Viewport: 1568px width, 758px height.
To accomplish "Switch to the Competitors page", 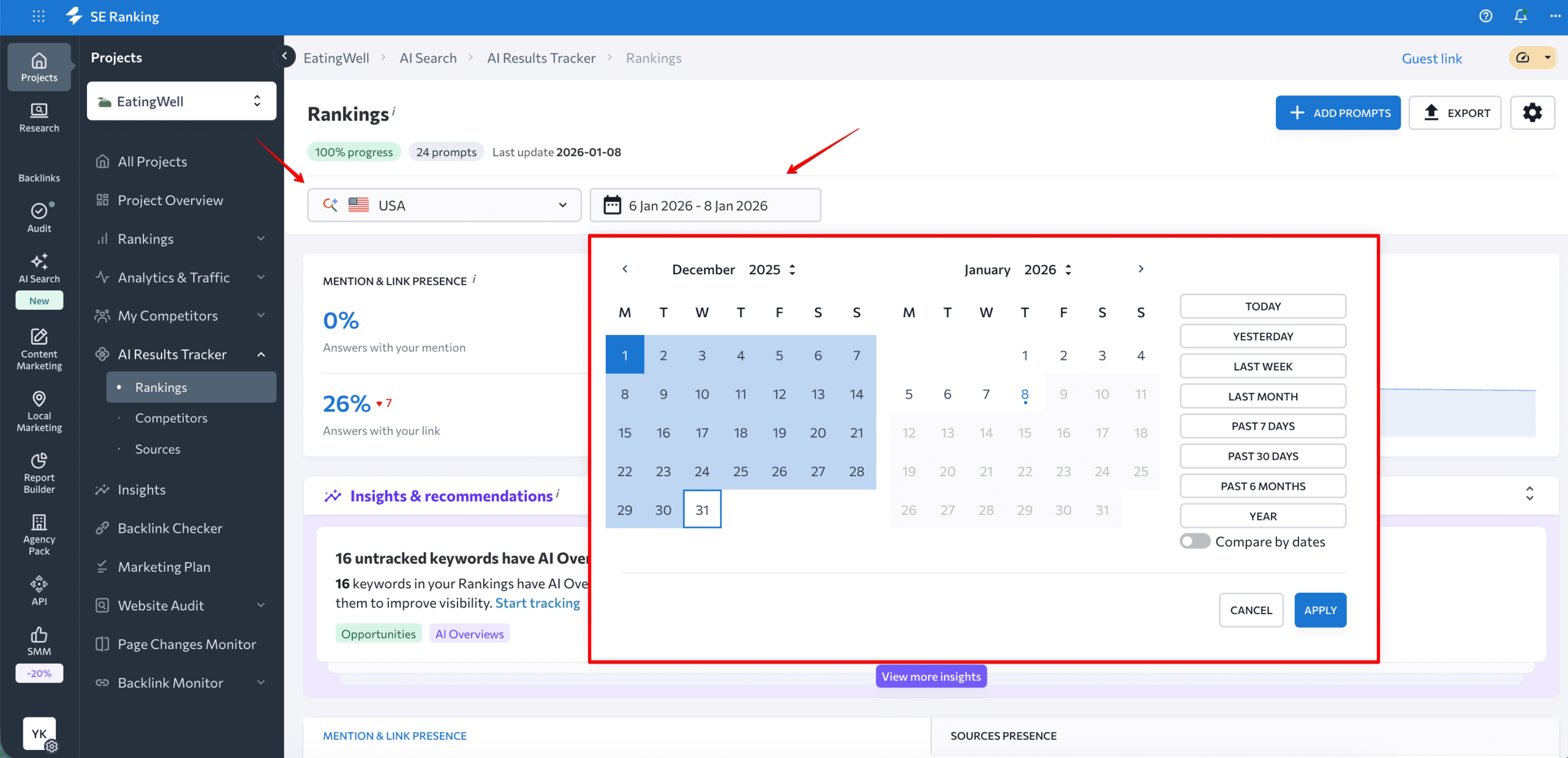I will (171, 418).
